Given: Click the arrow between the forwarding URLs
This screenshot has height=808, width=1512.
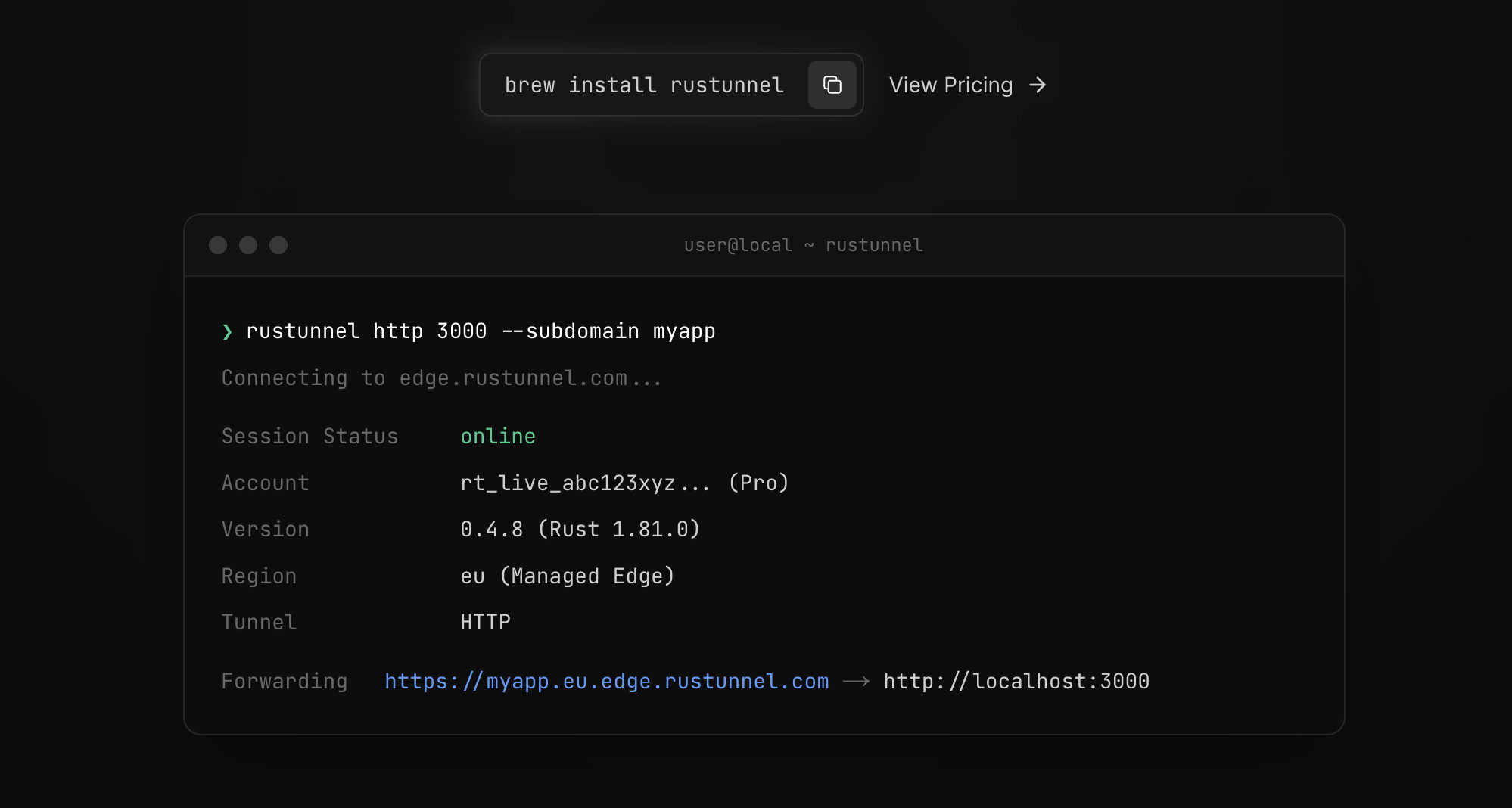Looking at the screenshot, I should 856,682.
